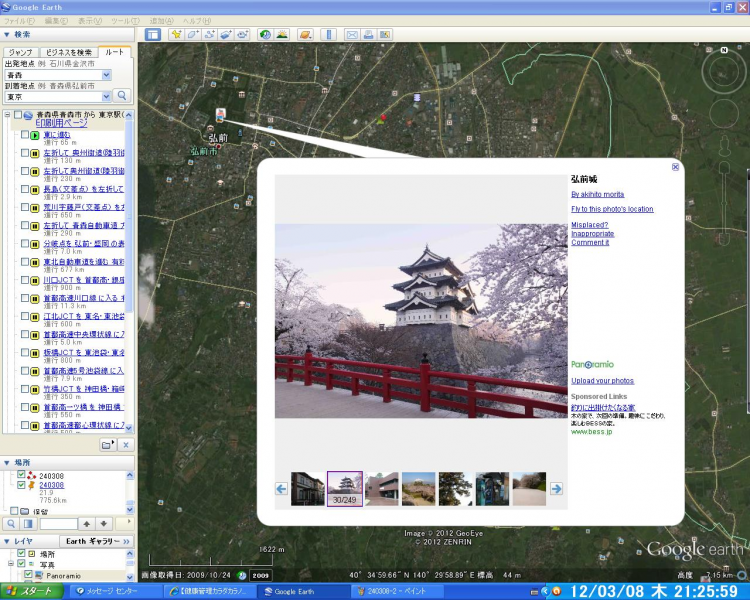Image resolution: width=750 pixels, height=600 pixels.
Task: Check the 長島(交差点)を左折して step checkbox
Action: [24, 189]
